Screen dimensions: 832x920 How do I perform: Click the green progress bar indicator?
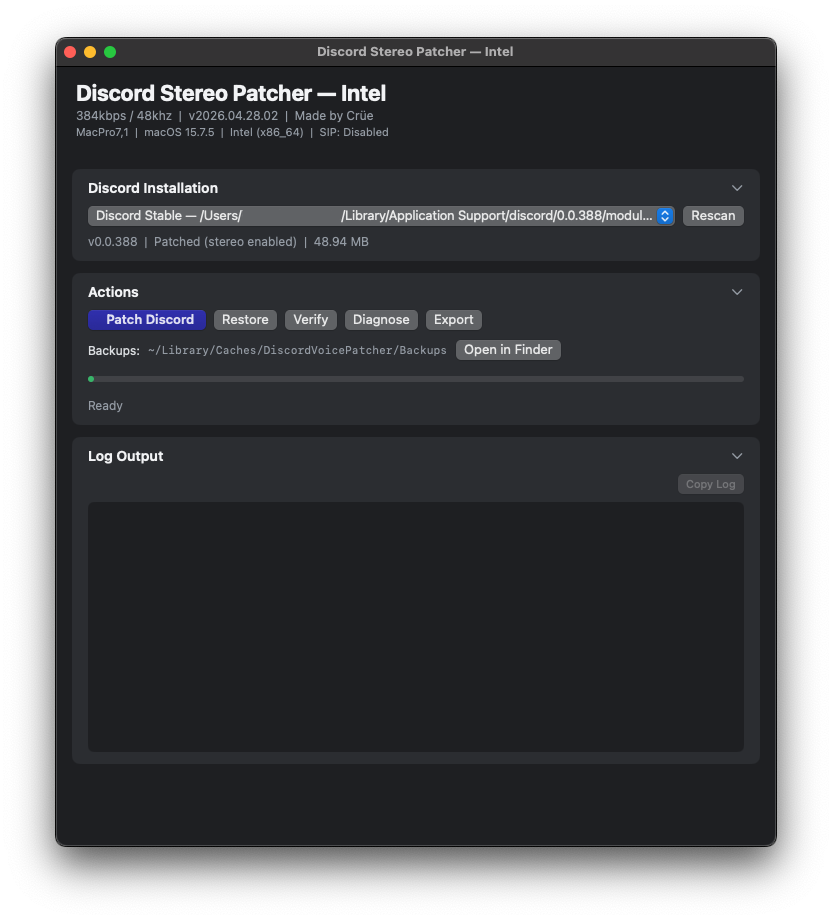click(91, 379)
